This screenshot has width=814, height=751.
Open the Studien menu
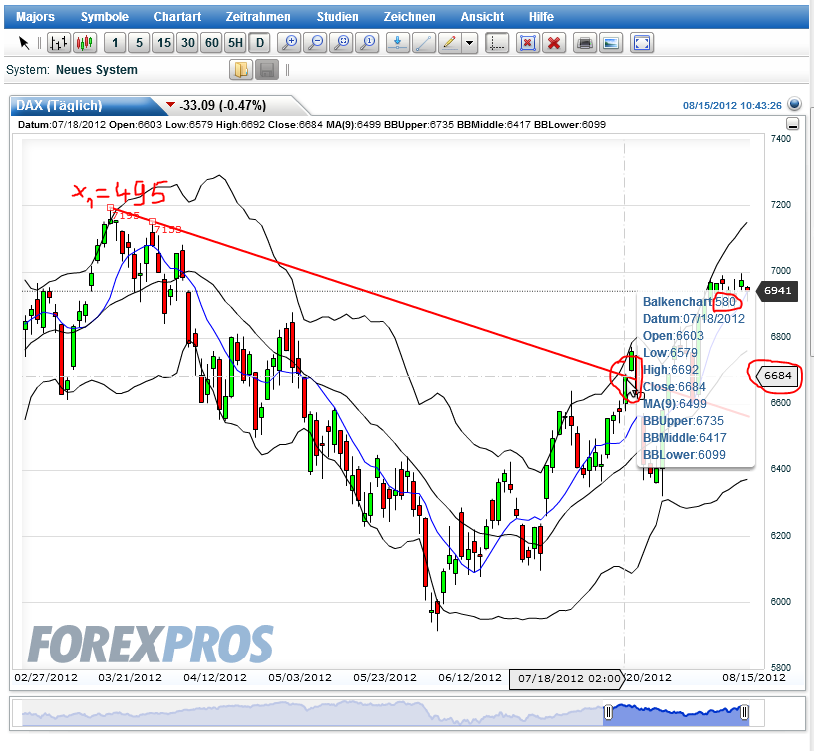pos(337,16)
